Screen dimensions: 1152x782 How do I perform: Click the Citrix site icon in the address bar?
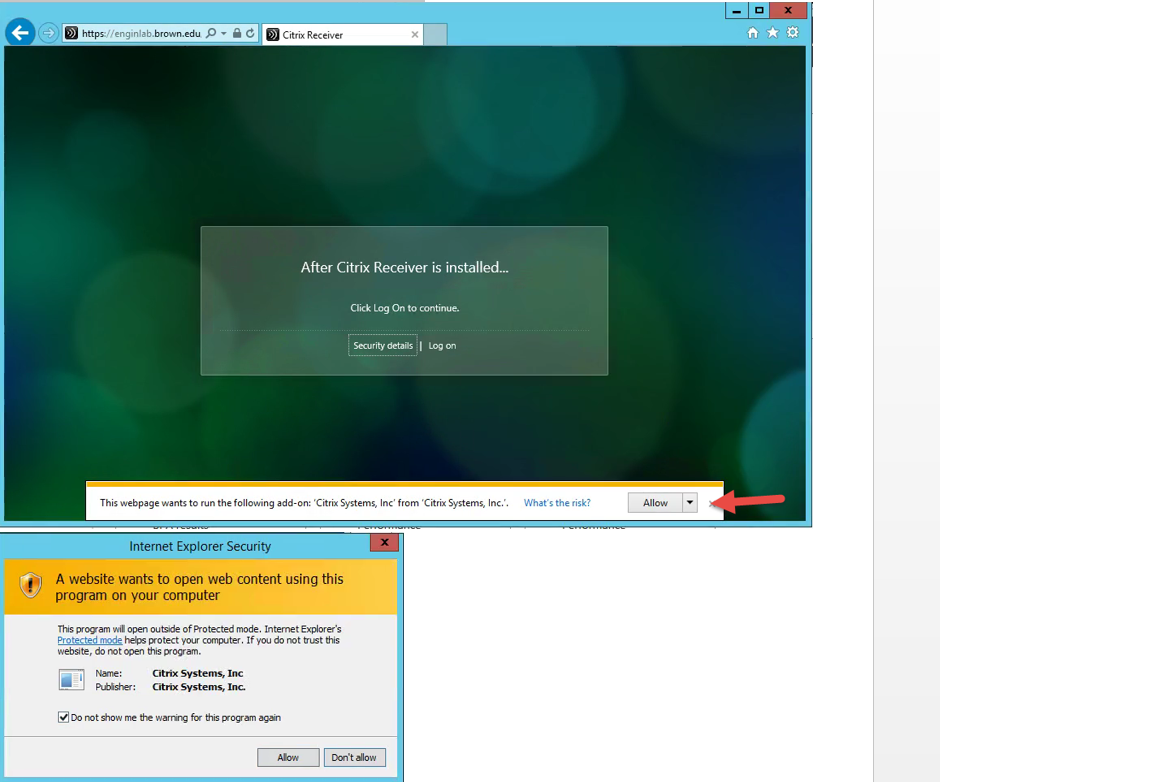click(71, 33)
